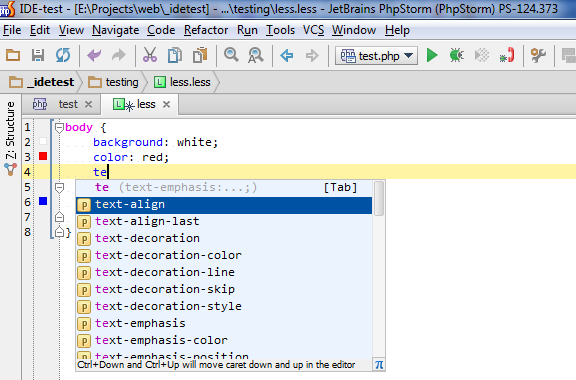Open the Navigate menu
The width and height of the screenshot is (576, 380).
pos(115,30)
